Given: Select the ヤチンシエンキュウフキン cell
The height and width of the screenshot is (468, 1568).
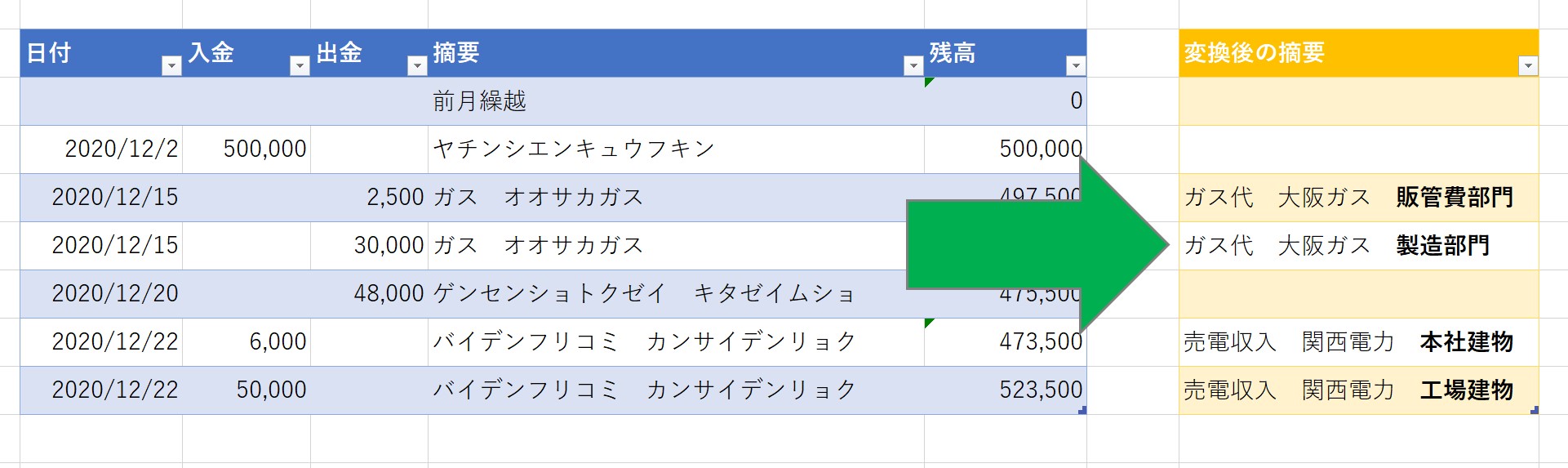Looking at the screenshot, I should tap(573, 149).
